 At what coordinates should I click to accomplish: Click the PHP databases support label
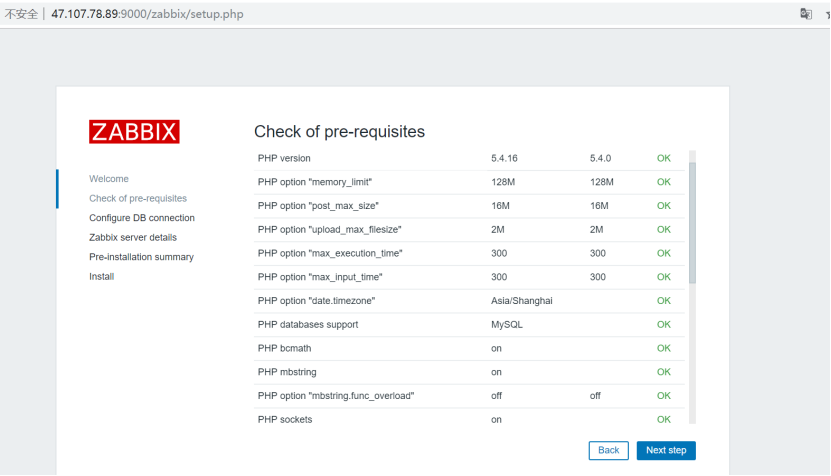pyautogui.click(x=308, y=324)
